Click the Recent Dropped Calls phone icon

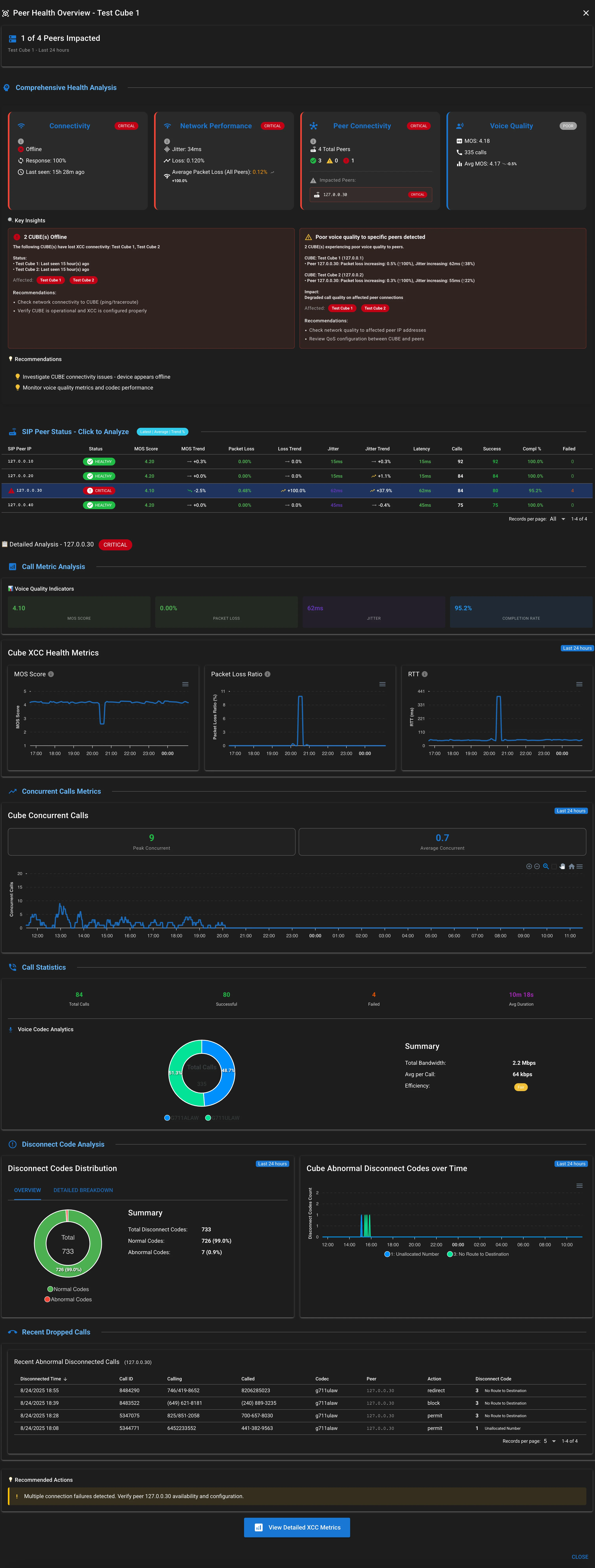pos(12,1332)
